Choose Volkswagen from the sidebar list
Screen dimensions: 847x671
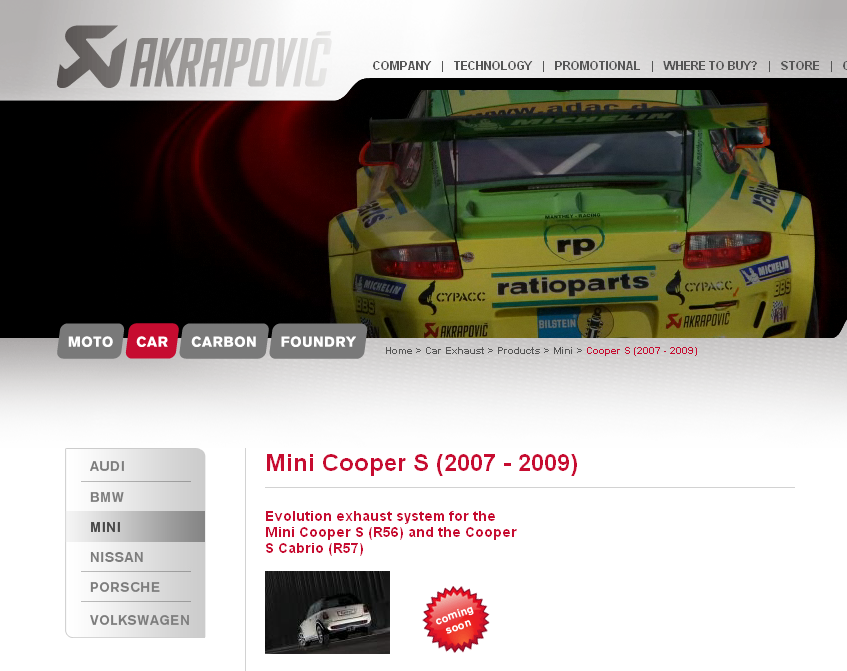139,620
